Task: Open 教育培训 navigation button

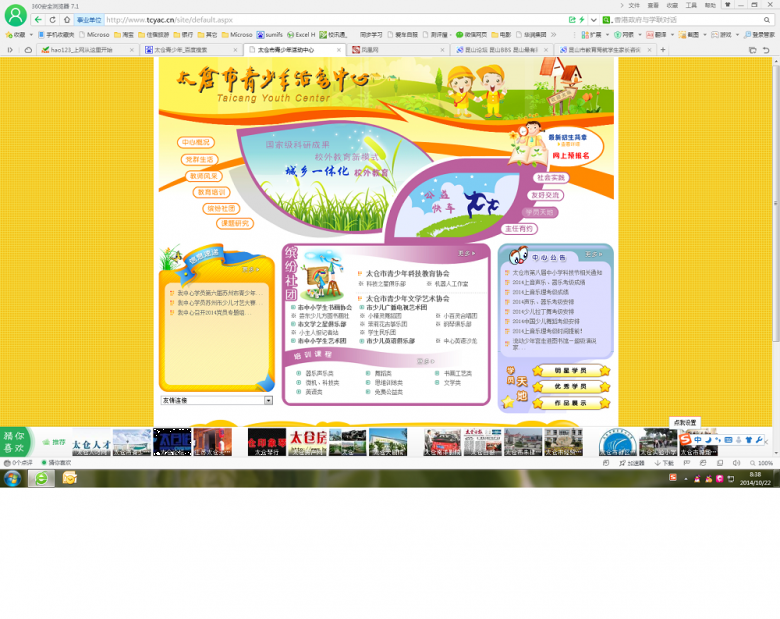Action: coord(211,192)
